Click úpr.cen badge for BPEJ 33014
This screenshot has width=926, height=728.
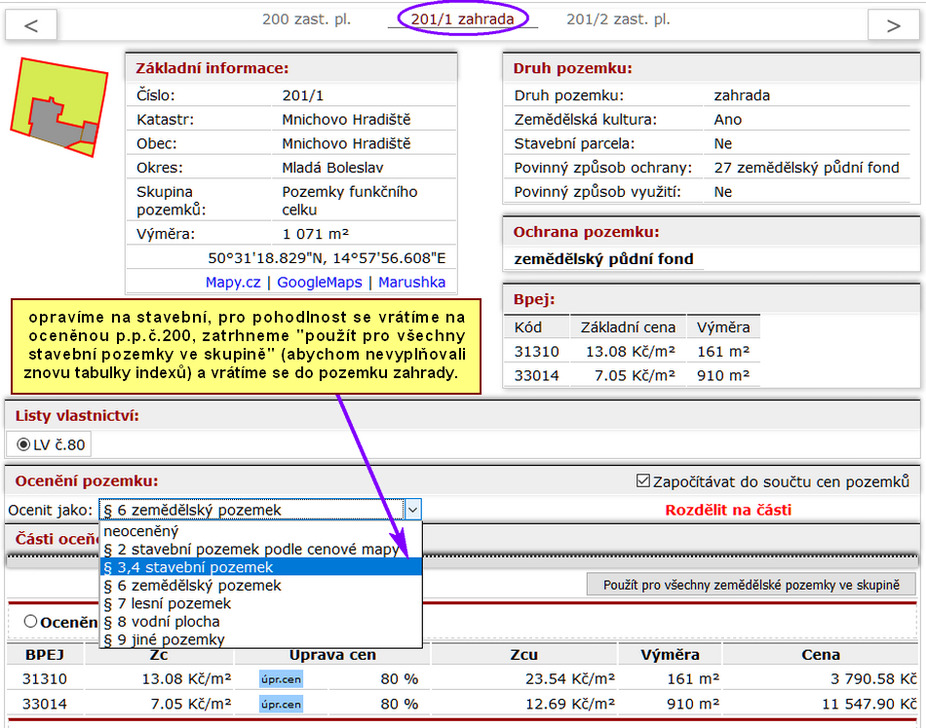tap(281, 704)
